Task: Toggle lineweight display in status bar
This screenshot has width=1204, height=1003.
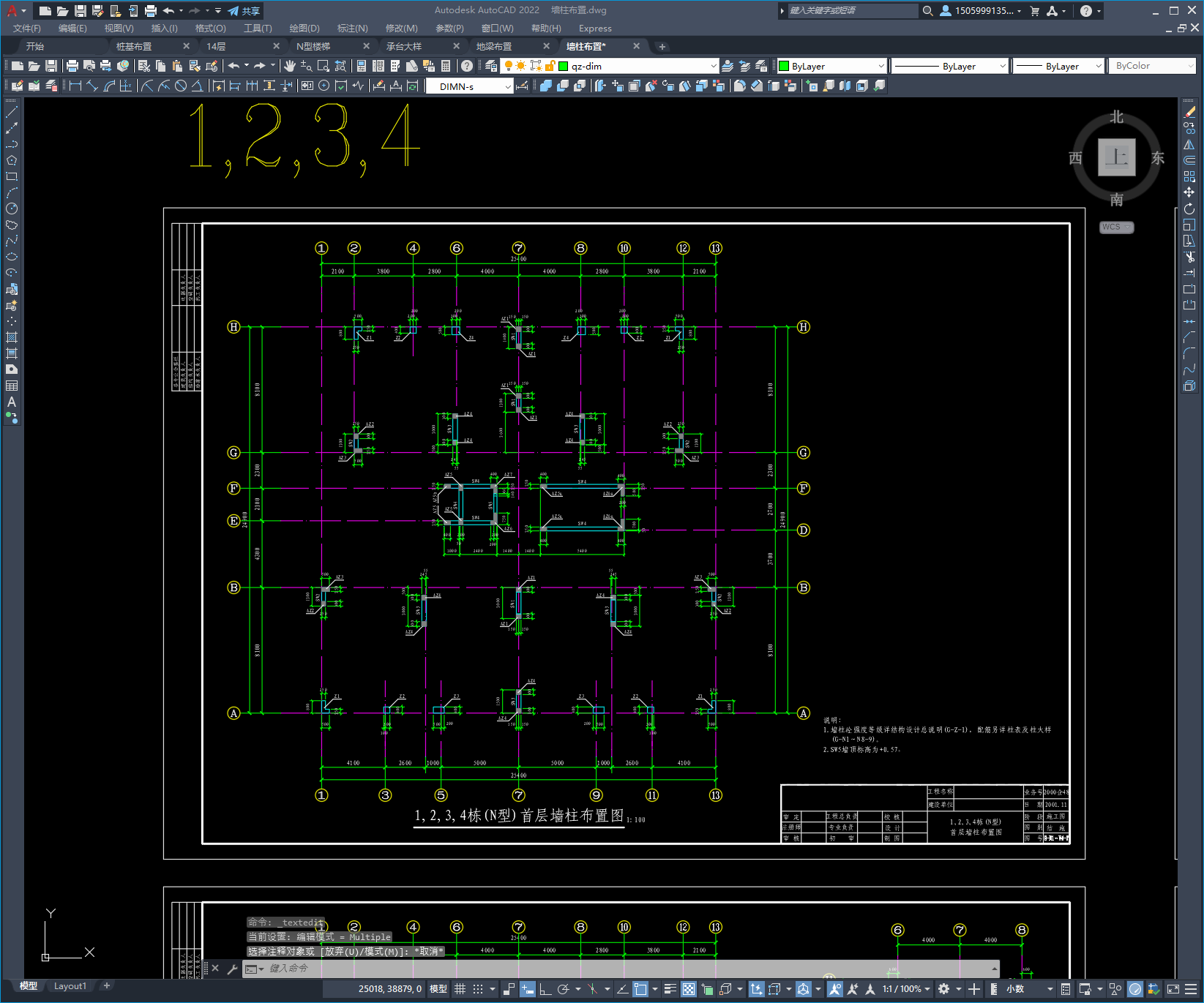Action: 670,989
